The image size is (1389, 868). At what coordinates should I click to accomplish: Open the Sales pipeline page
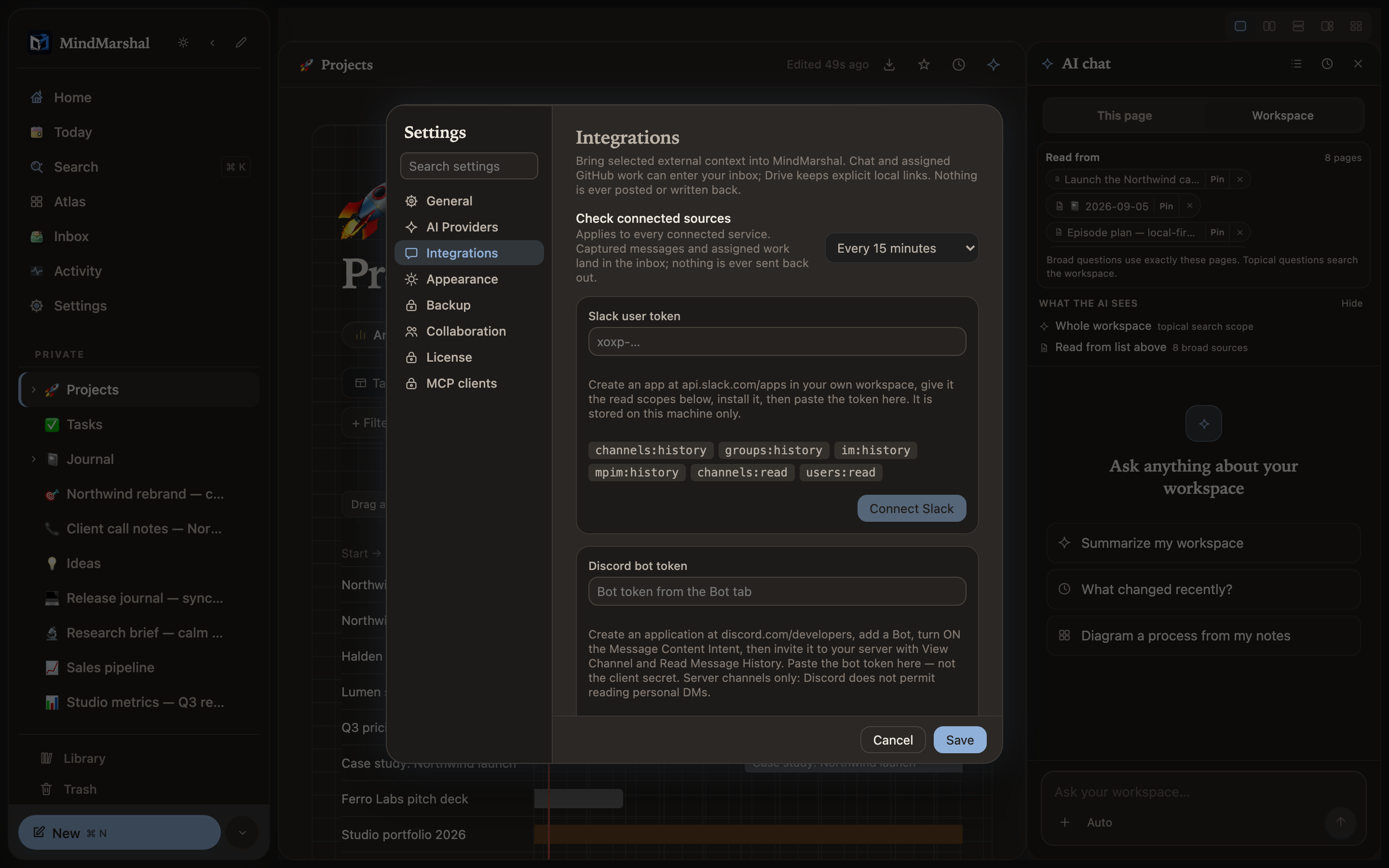click(x=138, y=668)
